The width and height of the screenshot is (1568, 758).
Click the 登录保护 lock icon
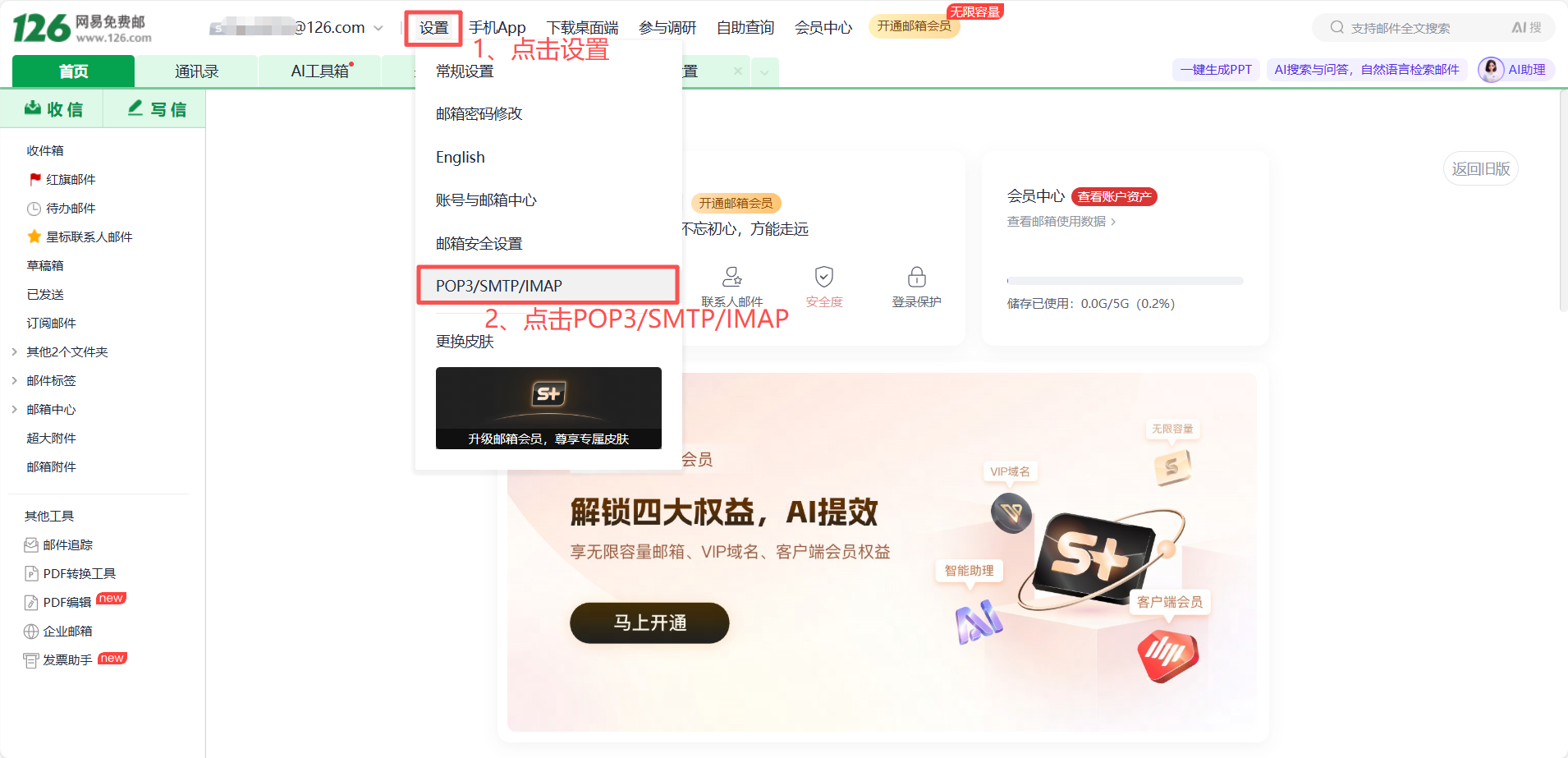[916, 277]
